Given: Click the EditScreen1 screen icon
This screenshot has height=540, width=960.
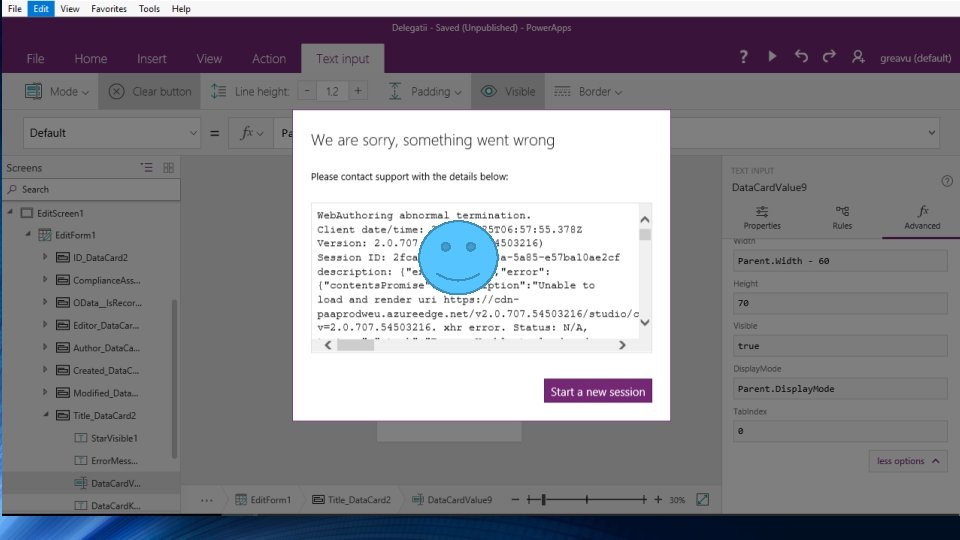Looking at the screenshot, I should [26, 213].
